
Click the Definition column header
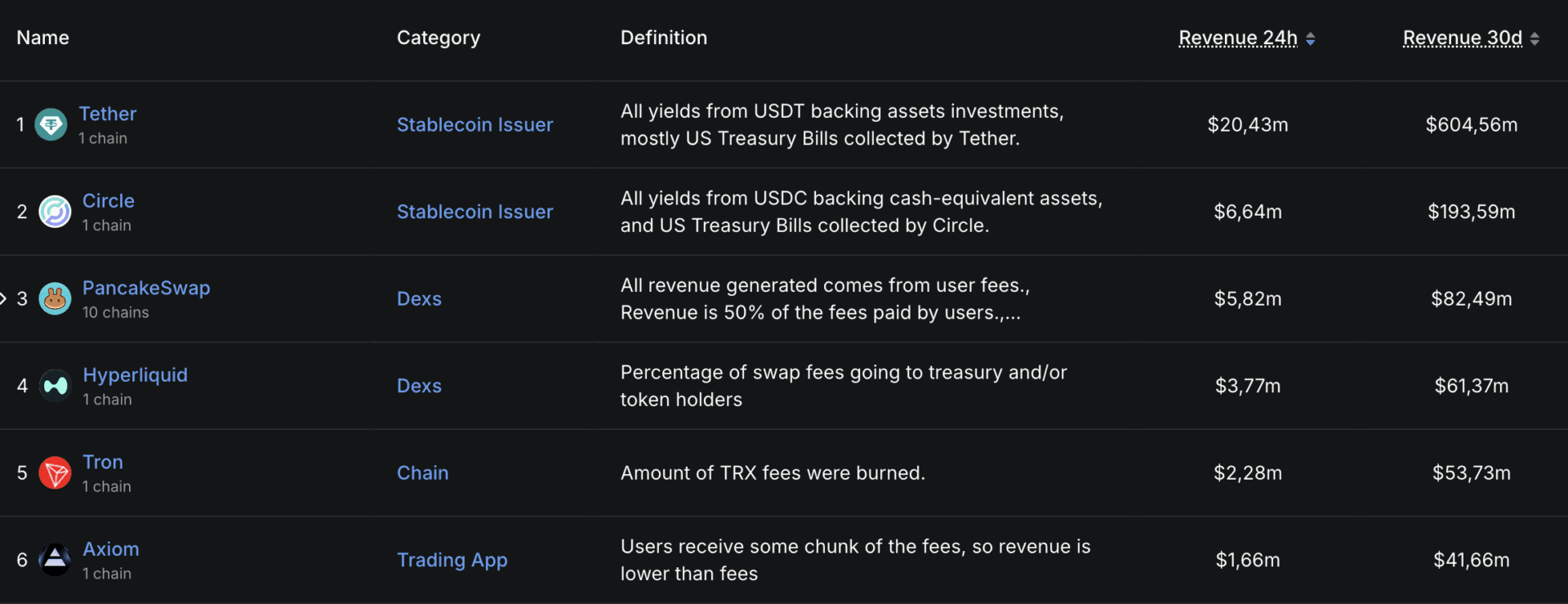[x=664, y=38]
